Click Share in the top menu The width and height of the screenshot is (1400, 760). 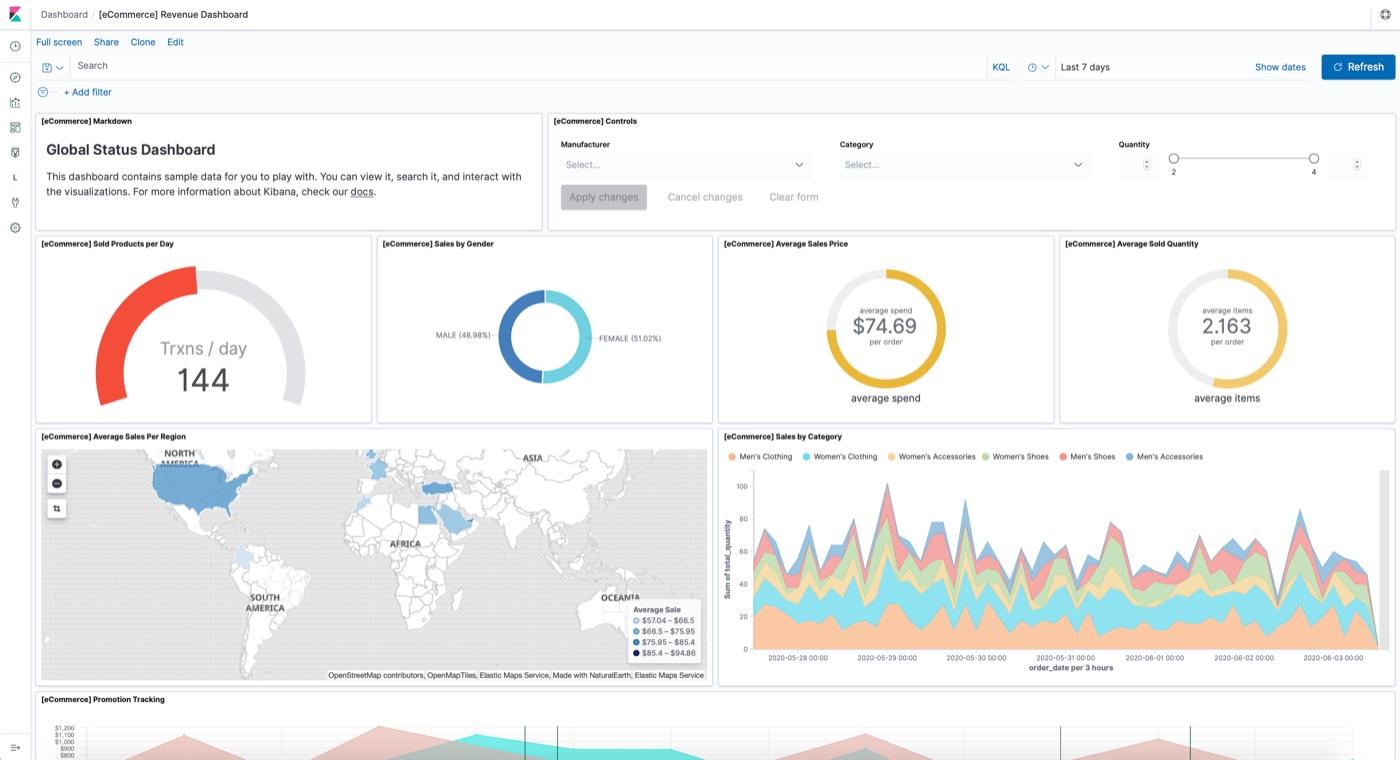pyautogui.click(x=106, y=42)
